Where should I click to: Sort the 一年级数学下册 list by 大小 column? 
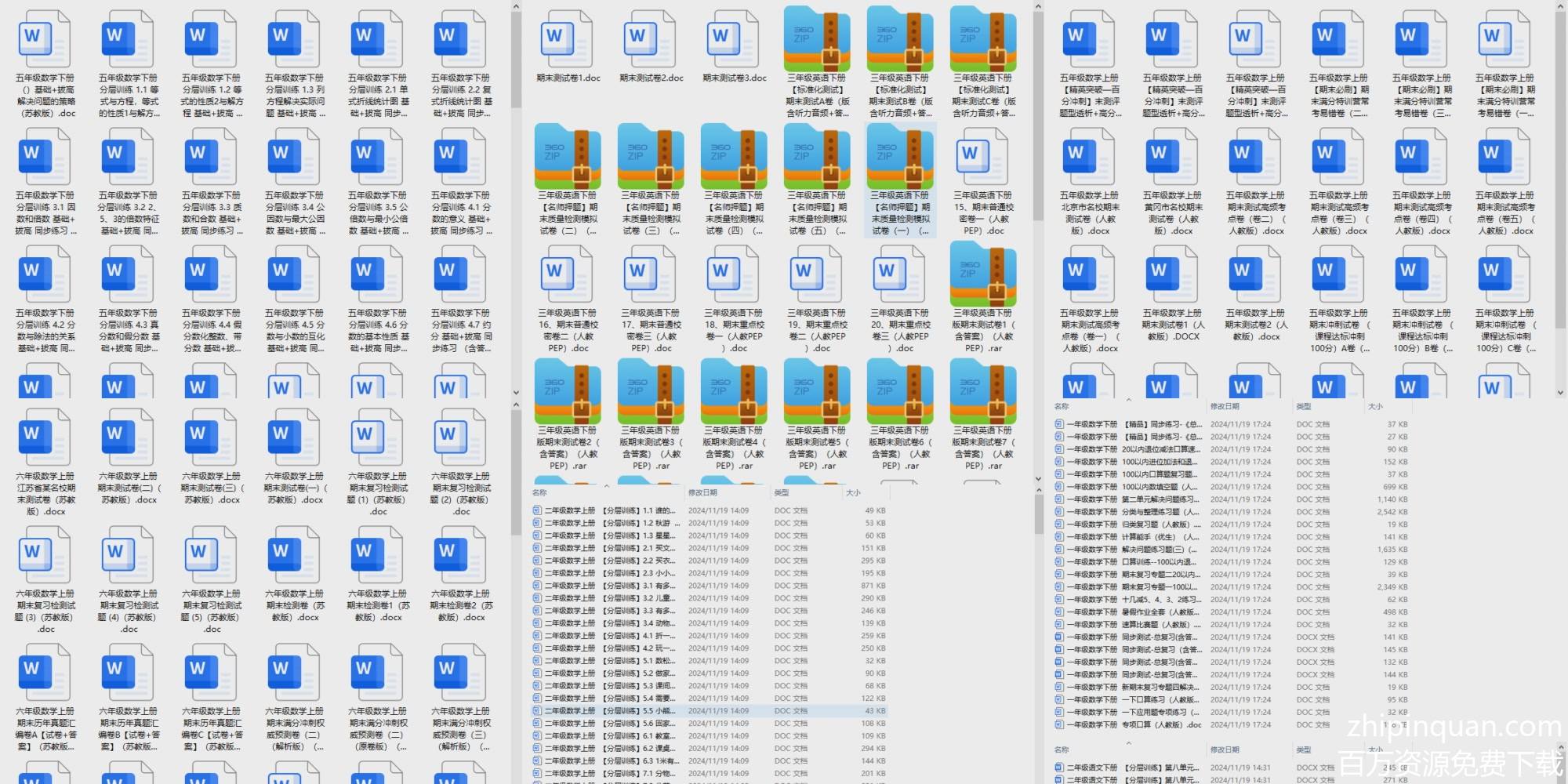[1375, 407]
